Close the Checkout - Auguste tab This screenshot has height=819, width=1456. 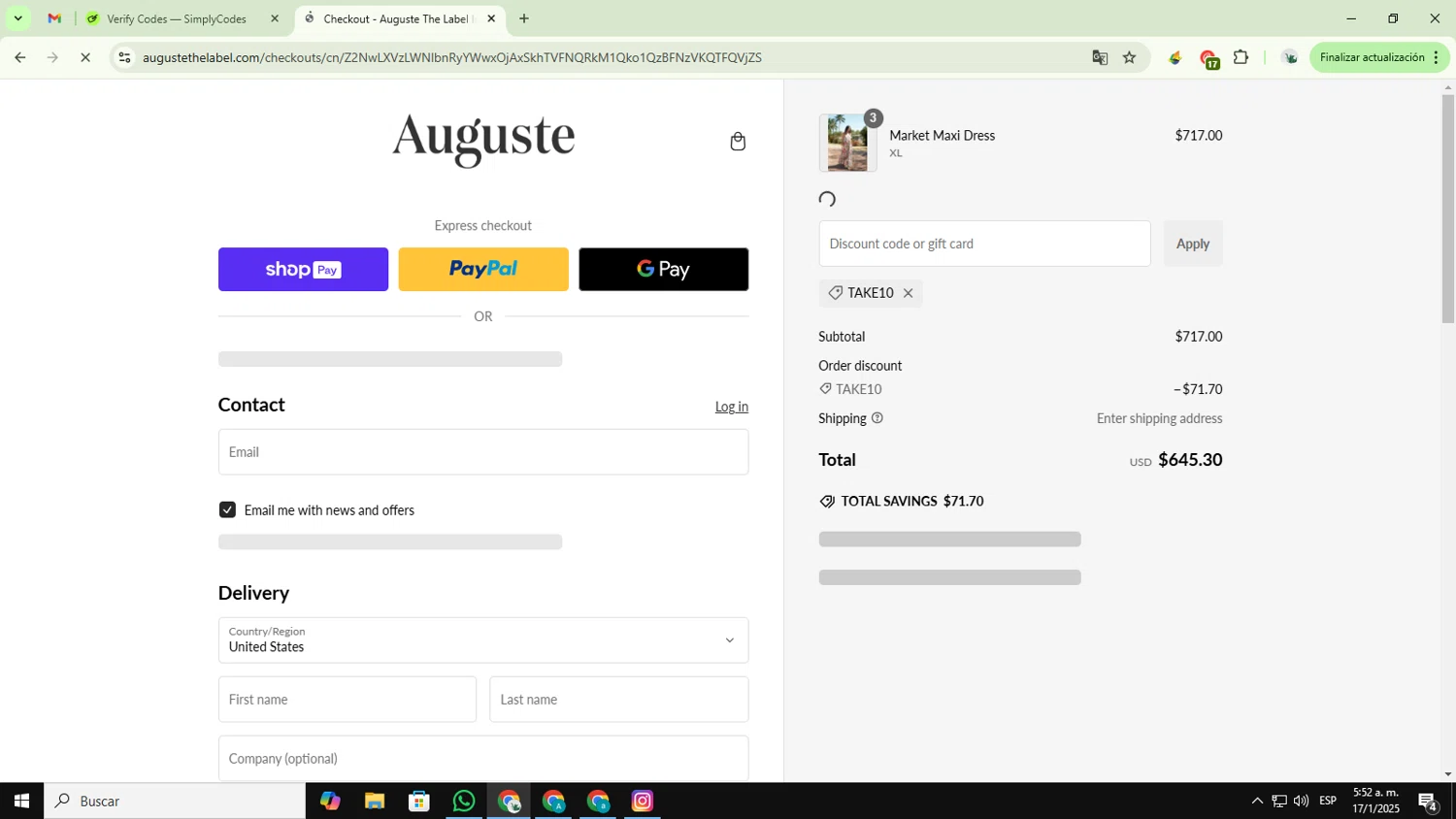click(491, 18)
